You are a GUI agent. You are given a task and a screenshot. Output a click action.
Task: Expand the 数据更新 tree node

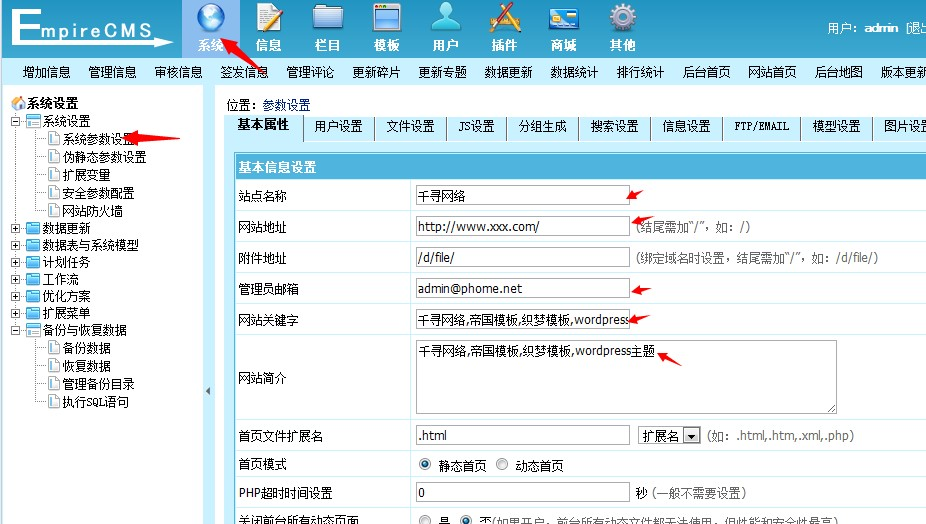coord(15,228)
